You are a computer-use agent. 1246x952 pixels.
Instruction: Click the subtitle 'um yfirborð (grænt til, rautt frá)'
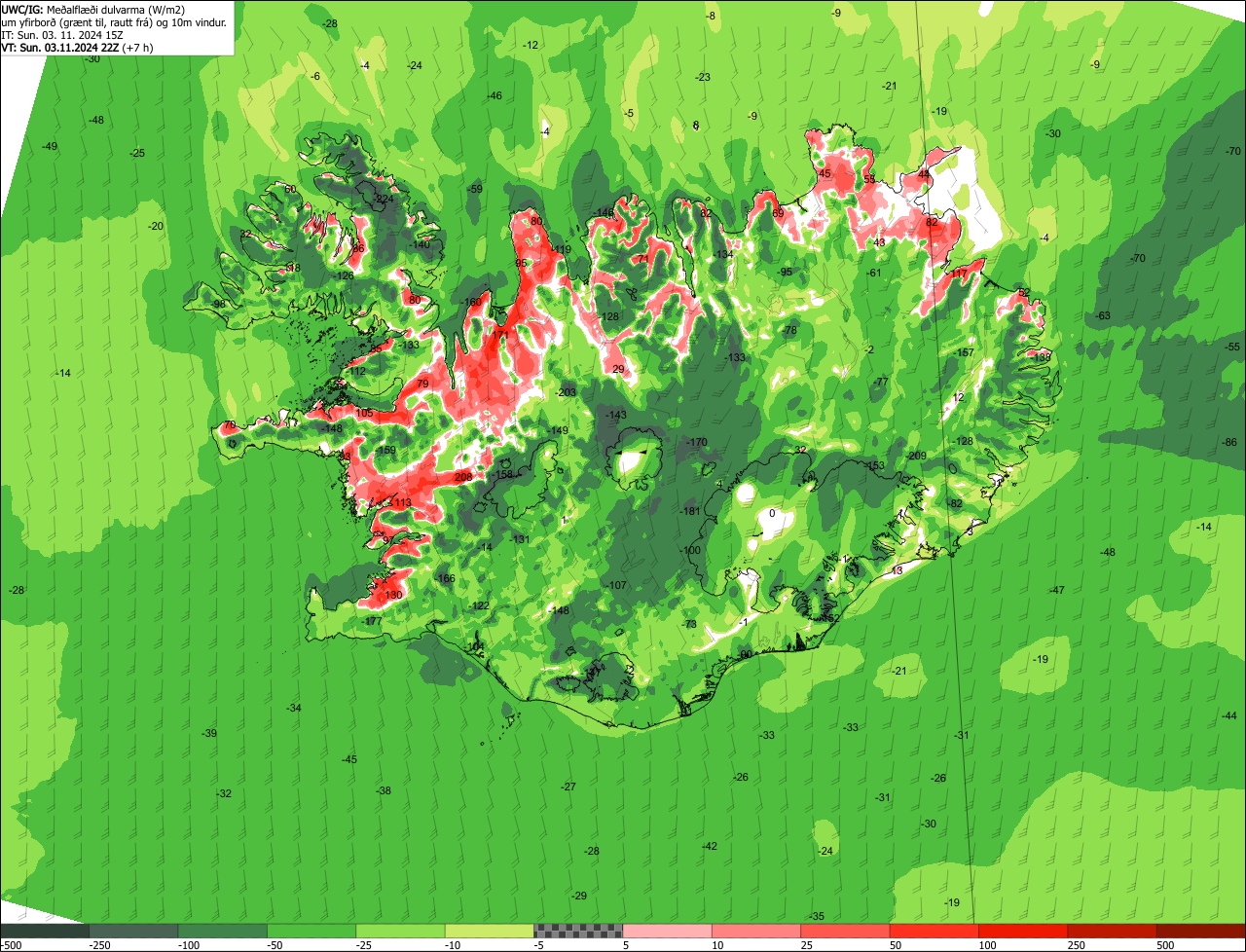[x=78, y=21]
